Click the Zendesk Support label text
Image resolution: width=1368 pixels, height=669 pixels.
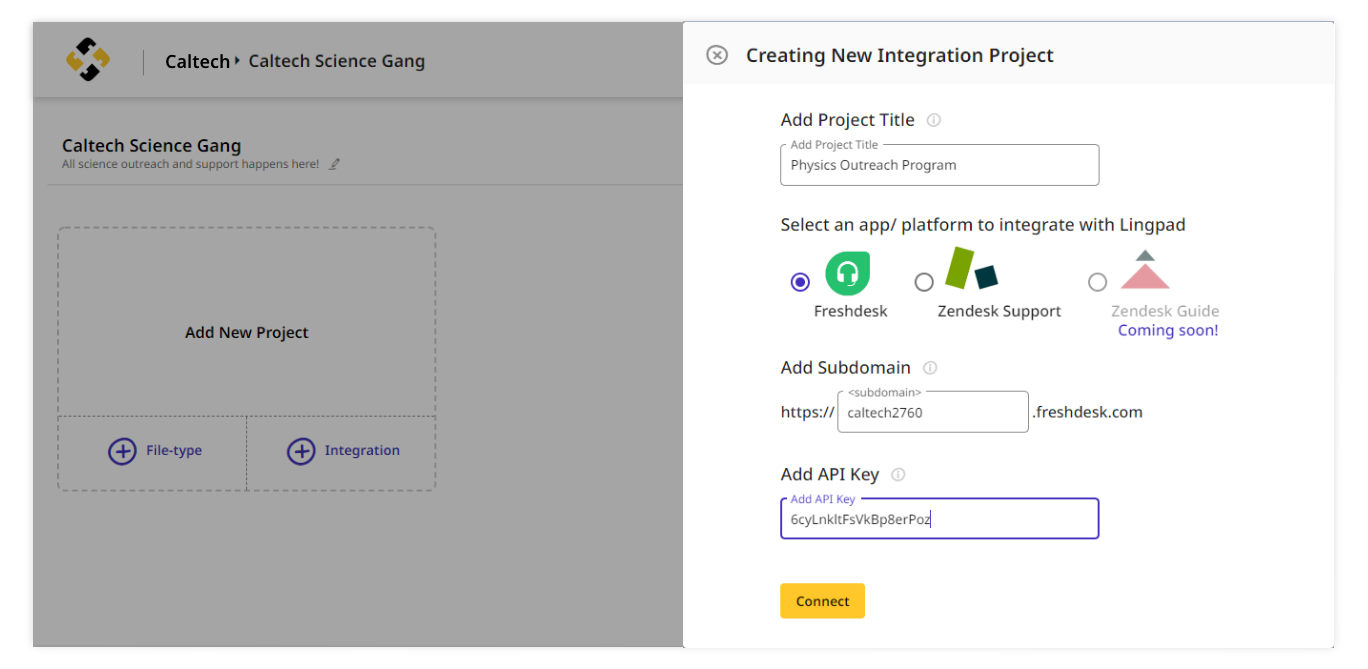(999, 311)
